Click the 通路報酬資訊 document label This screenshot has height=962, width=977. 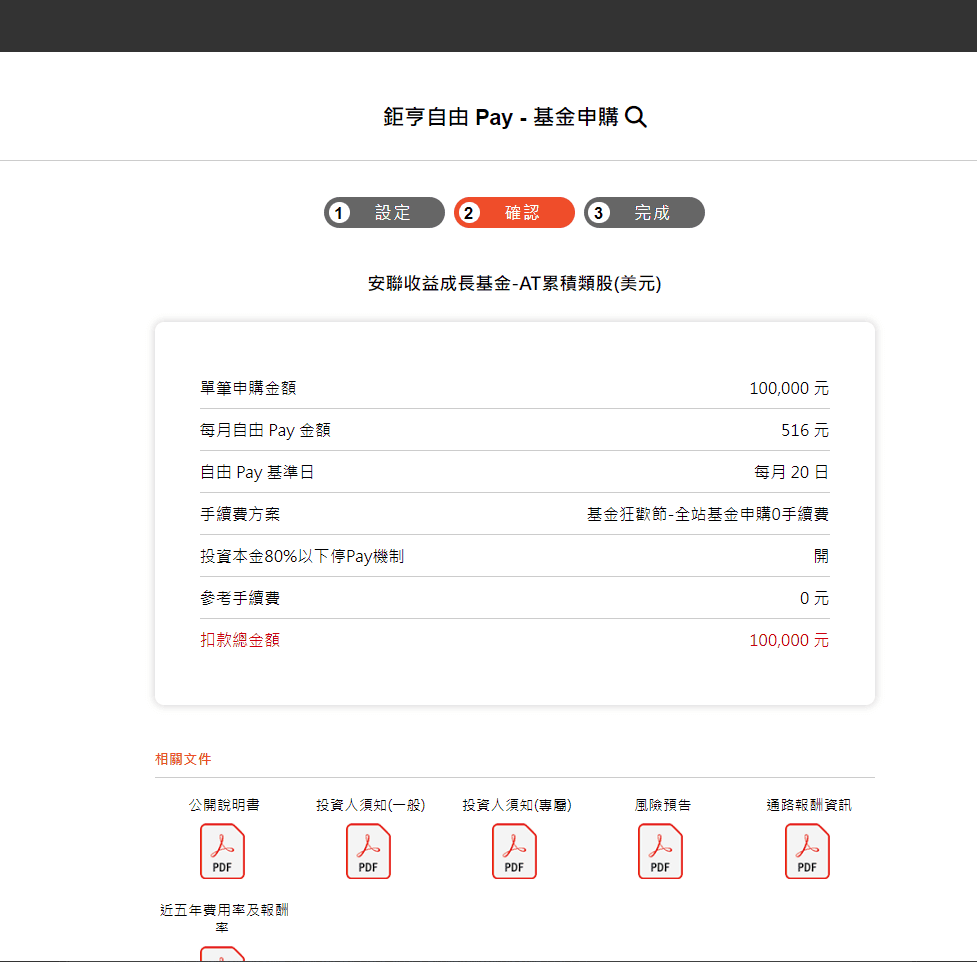point(808,805)
